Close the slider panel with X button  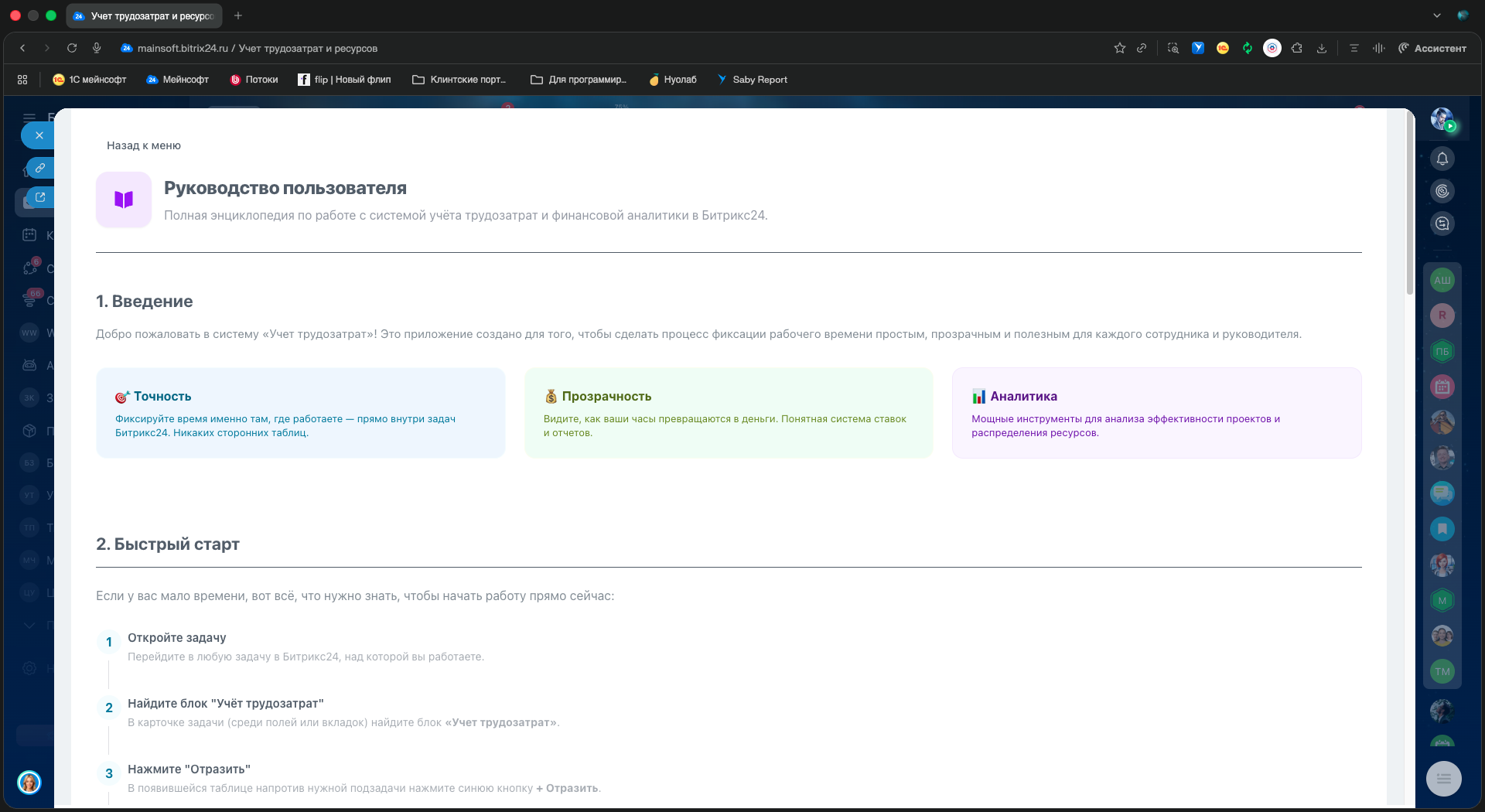[x=39, y=135]
